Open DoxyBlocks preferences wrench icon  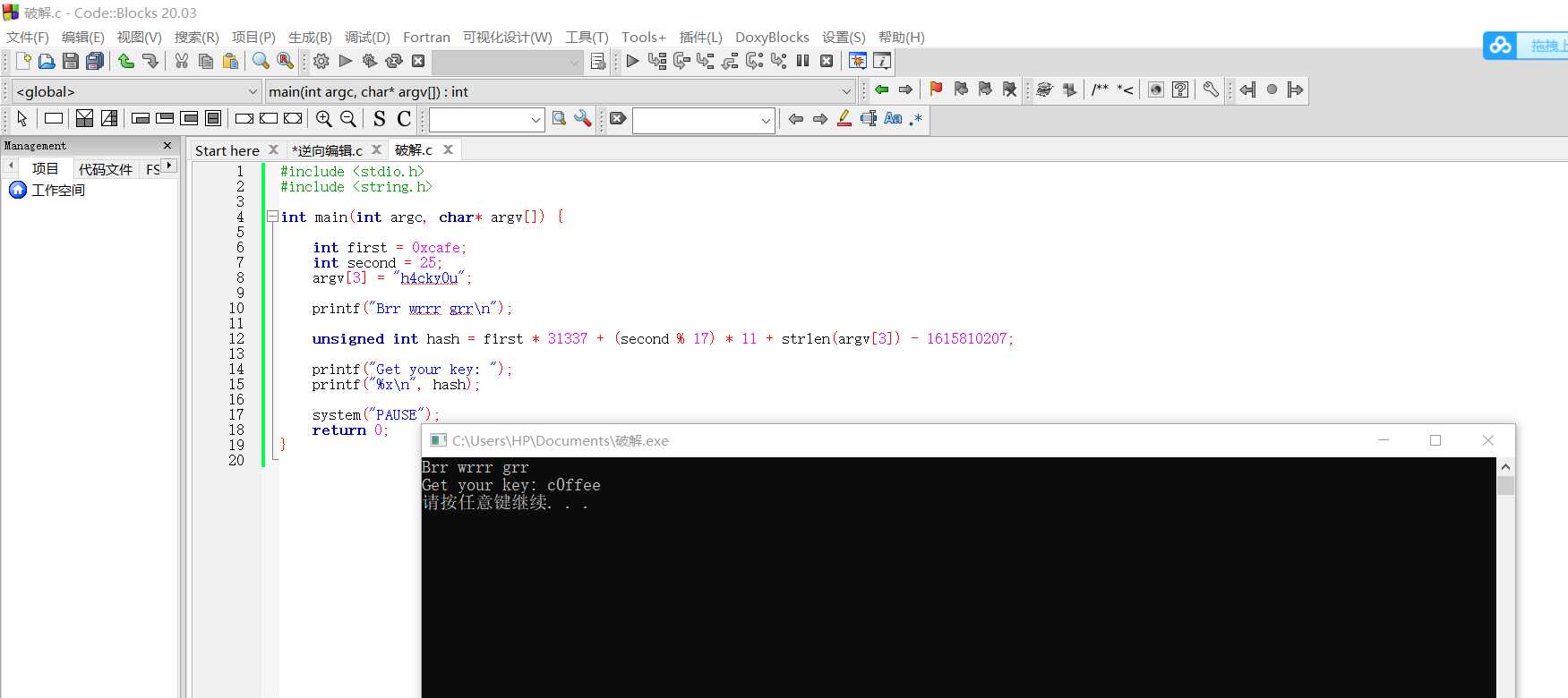point(1211,89)
